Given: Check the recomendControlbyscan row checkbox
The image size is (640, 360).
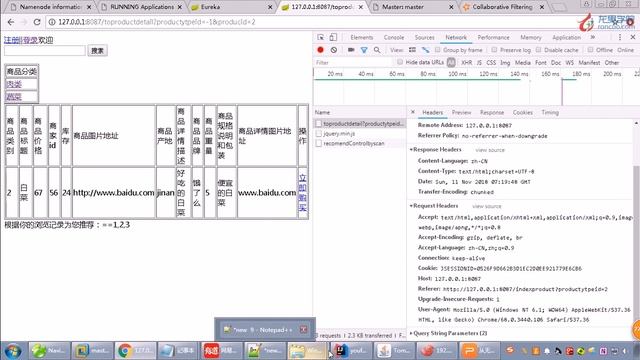Looking at the screenshot, I should pyautogui.click(x=318, y=143).
